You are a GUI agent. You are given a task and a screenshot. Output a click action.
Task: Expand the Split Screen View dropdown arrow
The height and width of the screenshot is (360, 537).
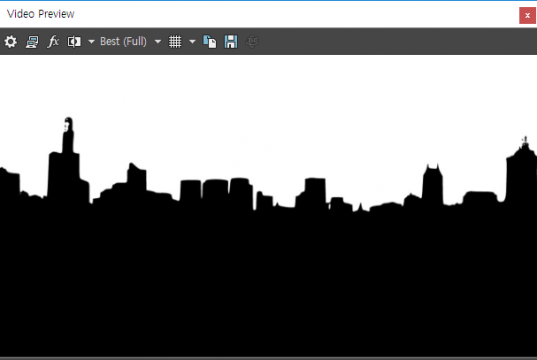[91, 42]
